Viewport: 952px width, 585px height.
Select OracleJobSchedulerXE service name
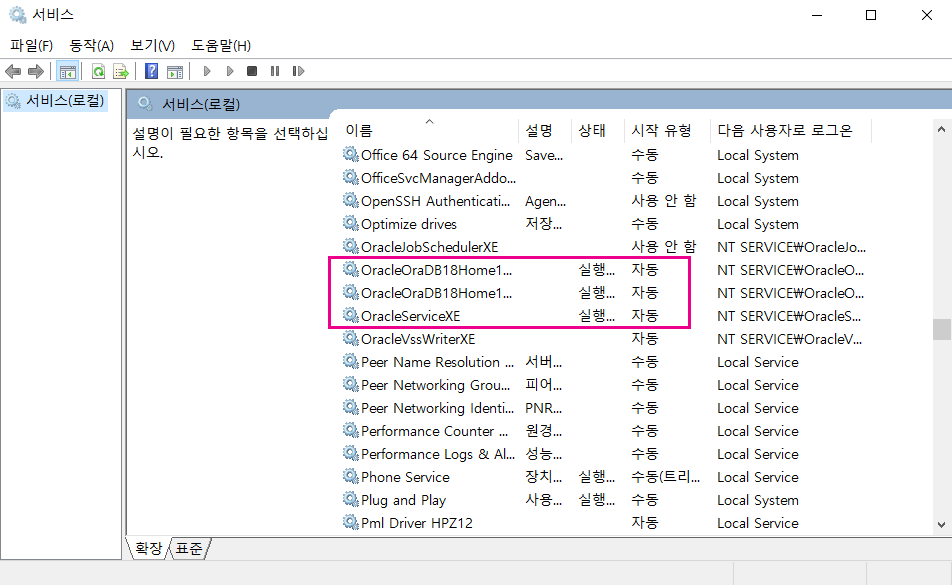[429, 247]
